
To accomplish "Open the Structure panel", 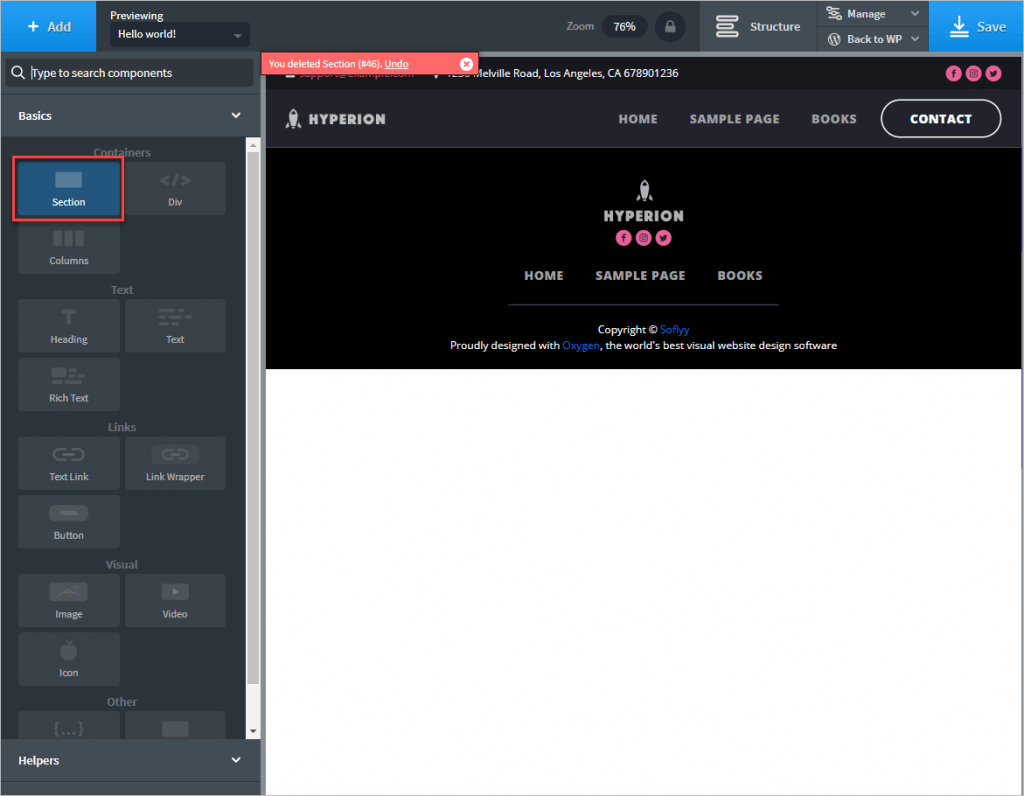I will tap(759, 26).
